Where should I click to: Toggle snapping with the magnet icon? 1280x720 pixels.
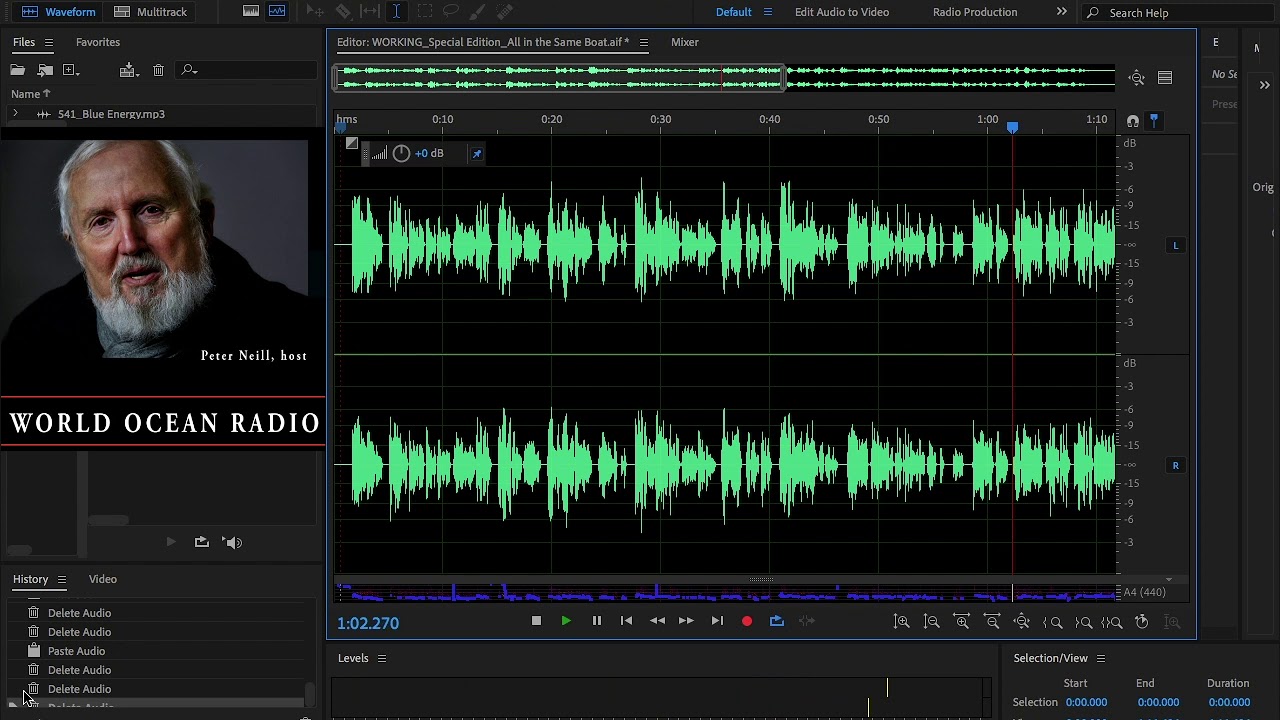1132,121
